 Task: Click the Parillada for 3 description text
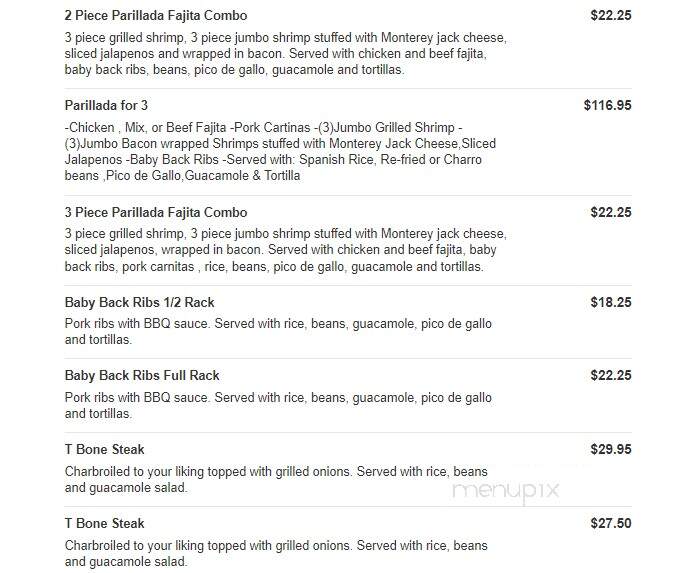(280, 152)
